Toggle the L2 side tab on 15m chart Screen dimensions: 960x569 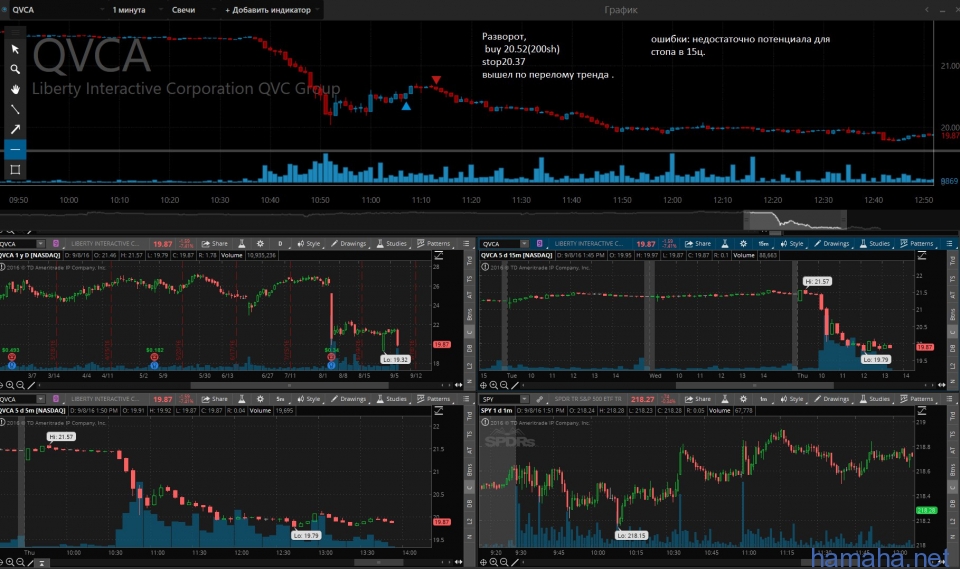pos(953,366)
